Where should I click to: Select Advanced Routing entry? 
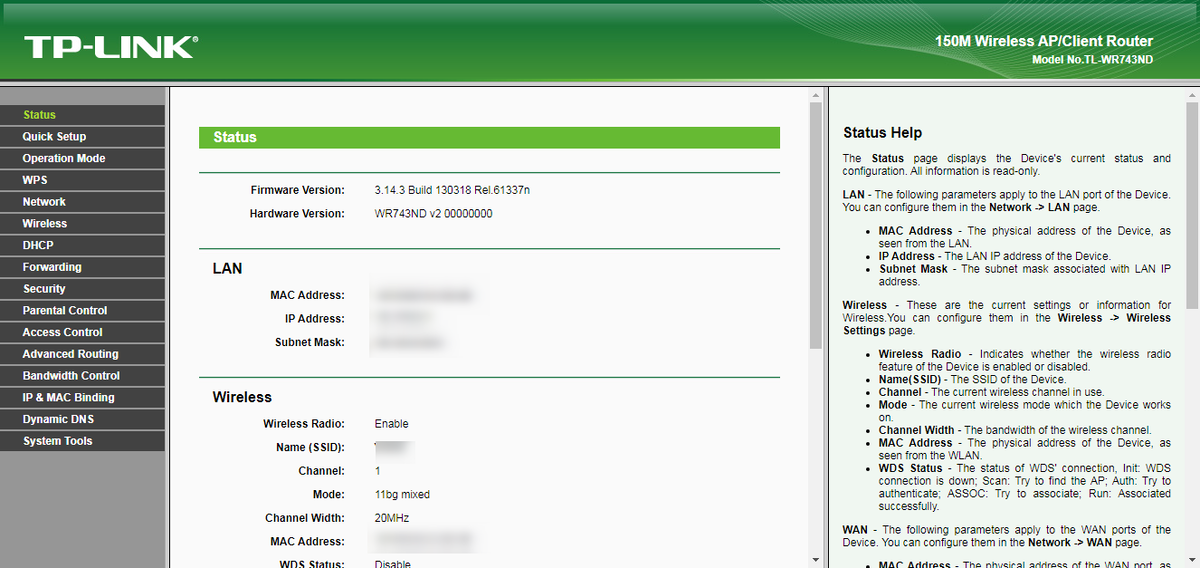click(82, 354)
